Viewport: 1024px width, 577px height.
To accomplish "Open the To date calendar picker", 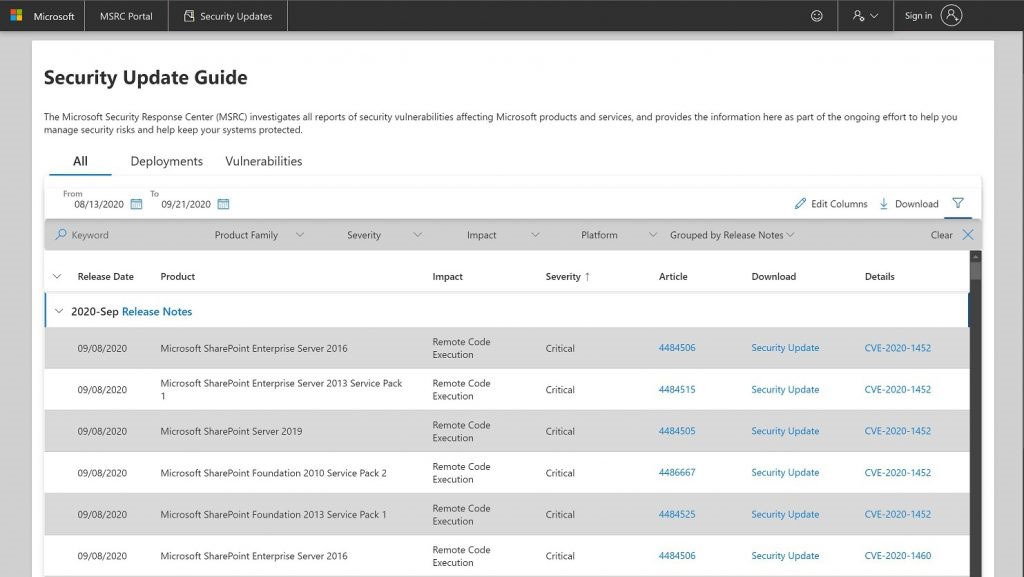I will pos(223,204).
